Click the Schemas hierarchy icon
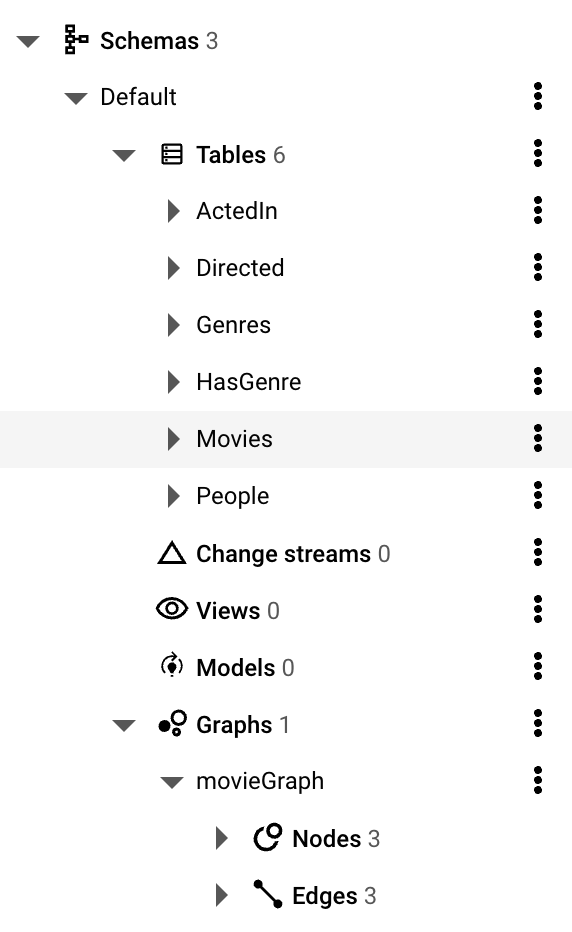Image resolution: width=572 pixels, height=932 pixels. (x=76, y=40)
